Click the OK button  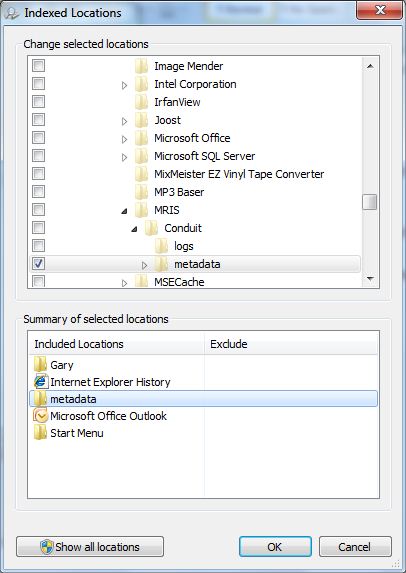tap(275, 547)
